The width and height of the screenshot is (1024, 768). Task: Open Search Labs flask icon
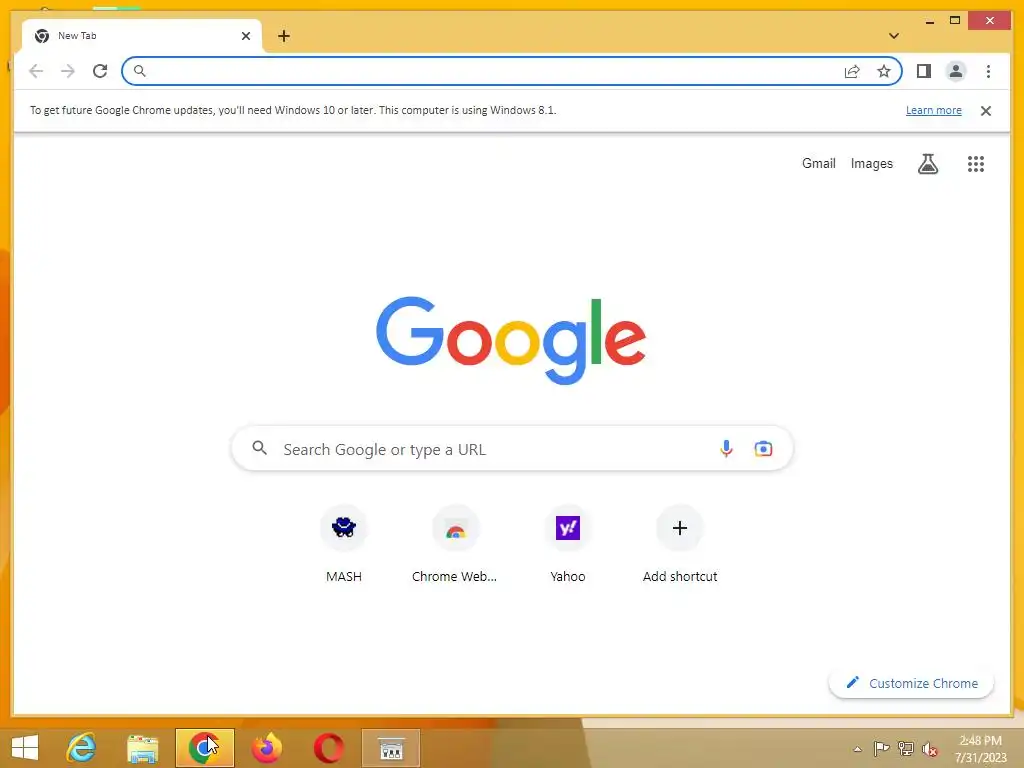(x=927, y=164)
